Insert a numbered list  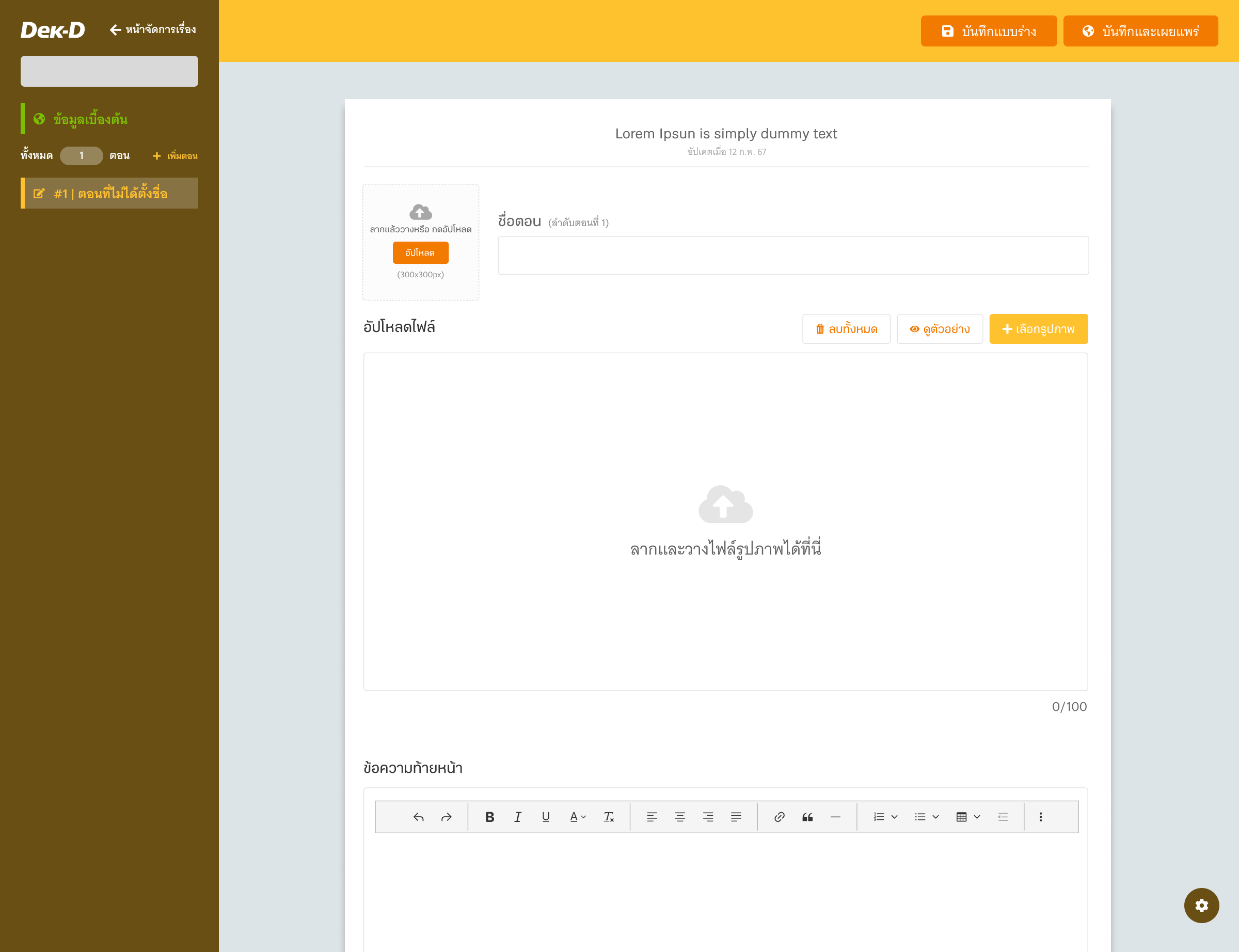click(x=879, y=817)
